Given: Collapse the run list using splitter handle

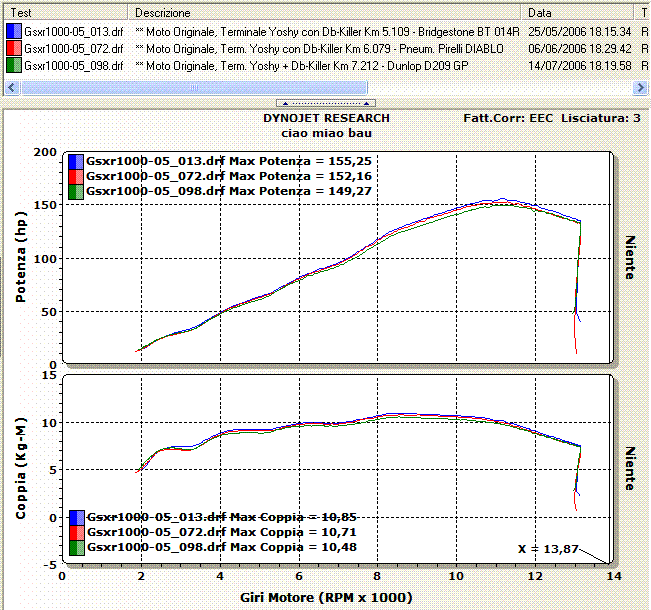Looking at the screenshot, I should tap(325, 103).
